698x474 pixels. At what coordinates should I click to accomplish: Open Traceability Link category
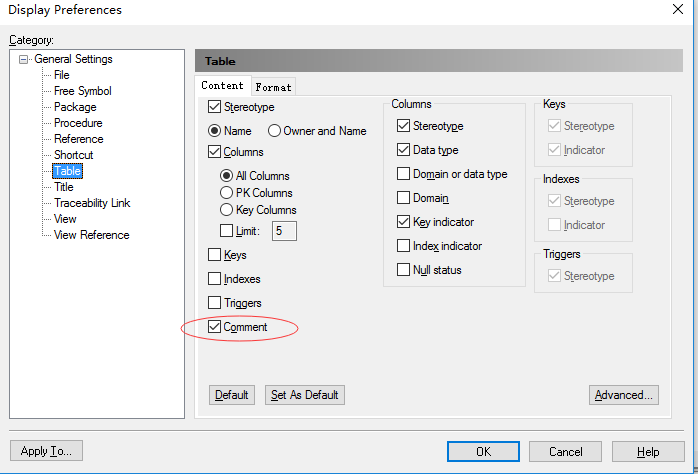(x=92, y=203)
